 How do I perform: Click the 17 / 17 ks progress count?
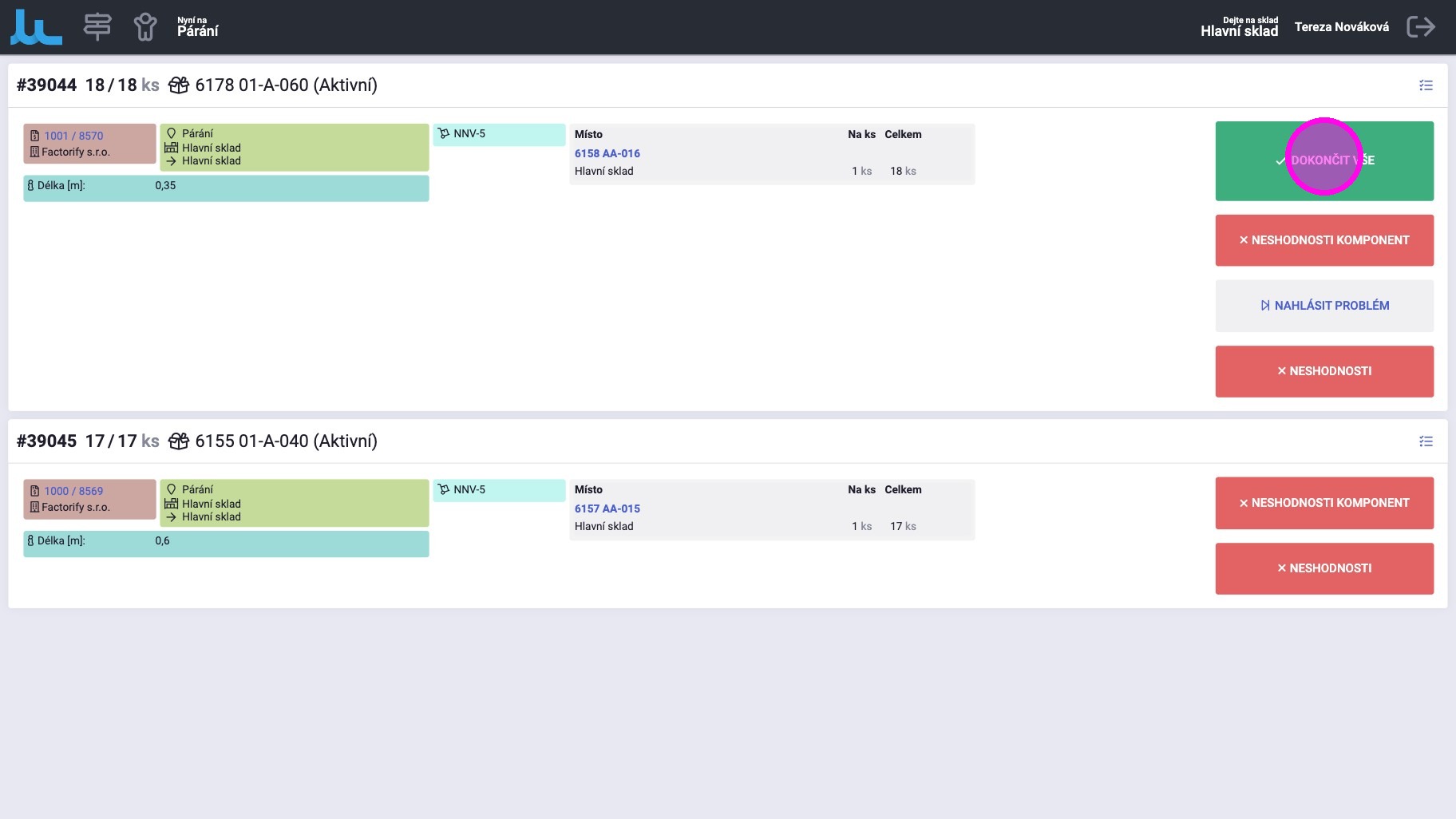[122, 441]
